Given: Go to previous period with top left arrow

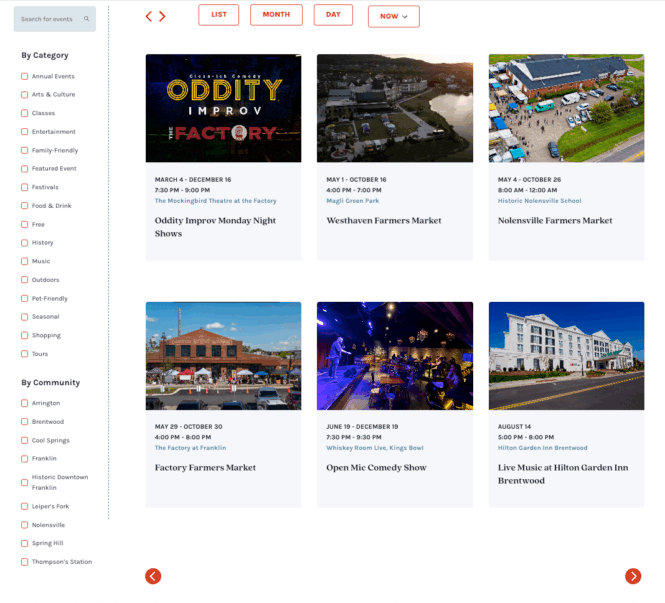Looking at the screenshot, I should pos(148,17).
